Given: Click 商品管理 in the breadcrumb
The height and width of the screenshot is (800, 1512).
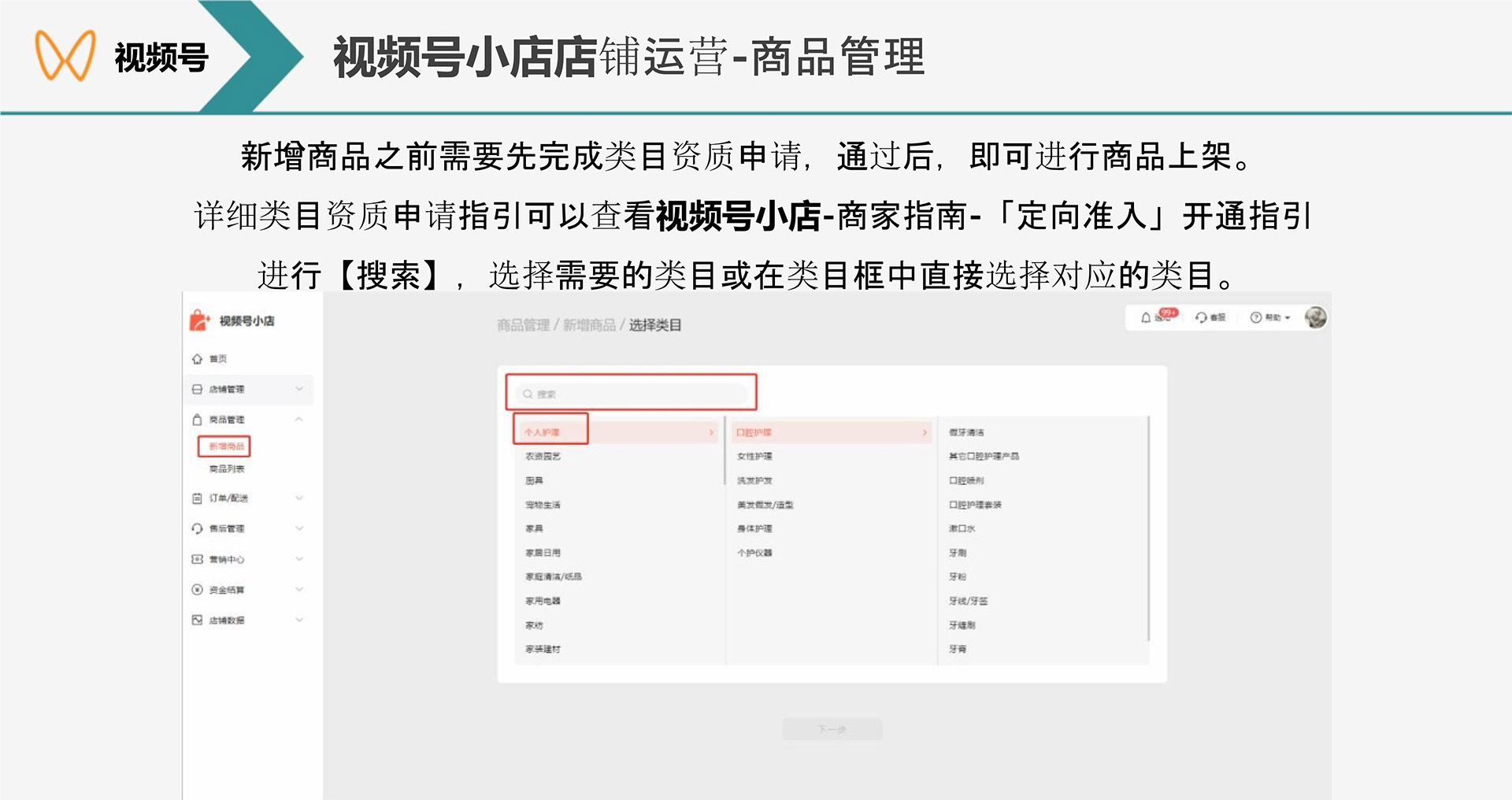Looking at the screenshot, I should [x=523, y=325].
